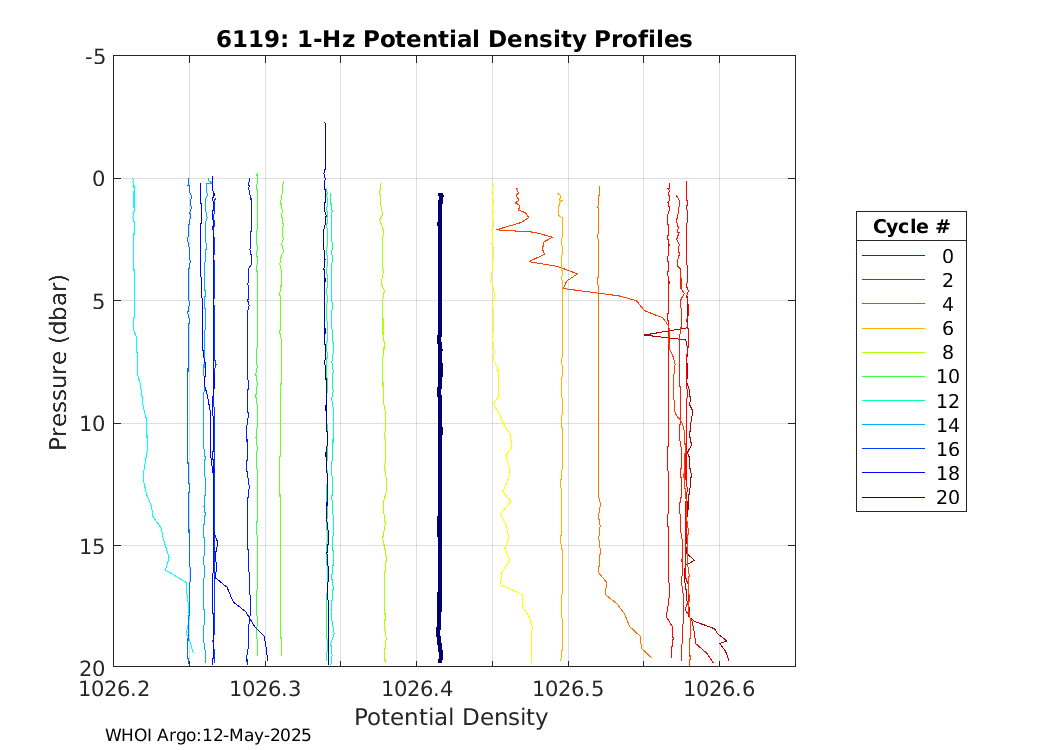Click the 'Potential Density' x-axis label

[451, 717]
